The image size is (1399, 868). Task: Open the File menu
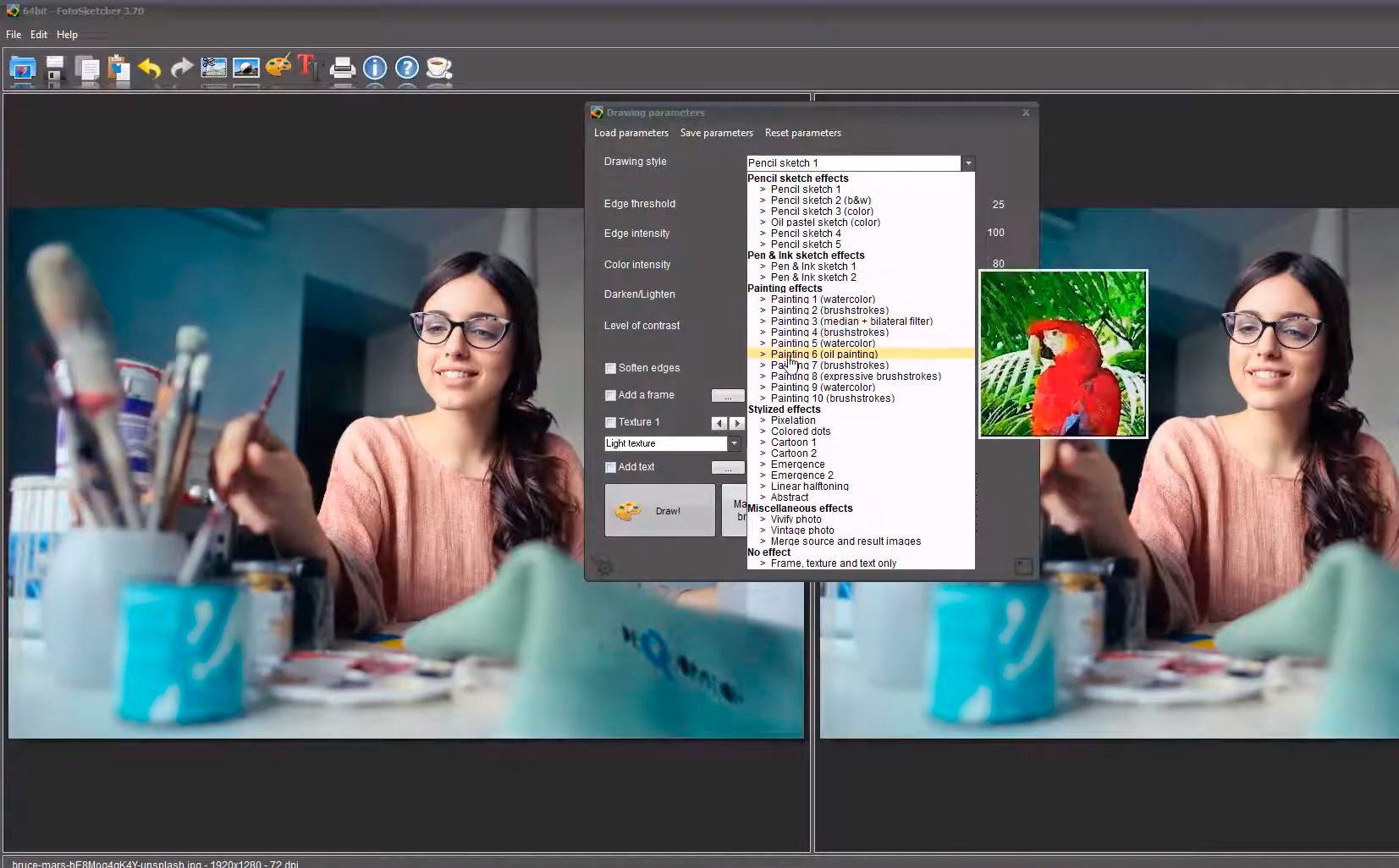13,34
